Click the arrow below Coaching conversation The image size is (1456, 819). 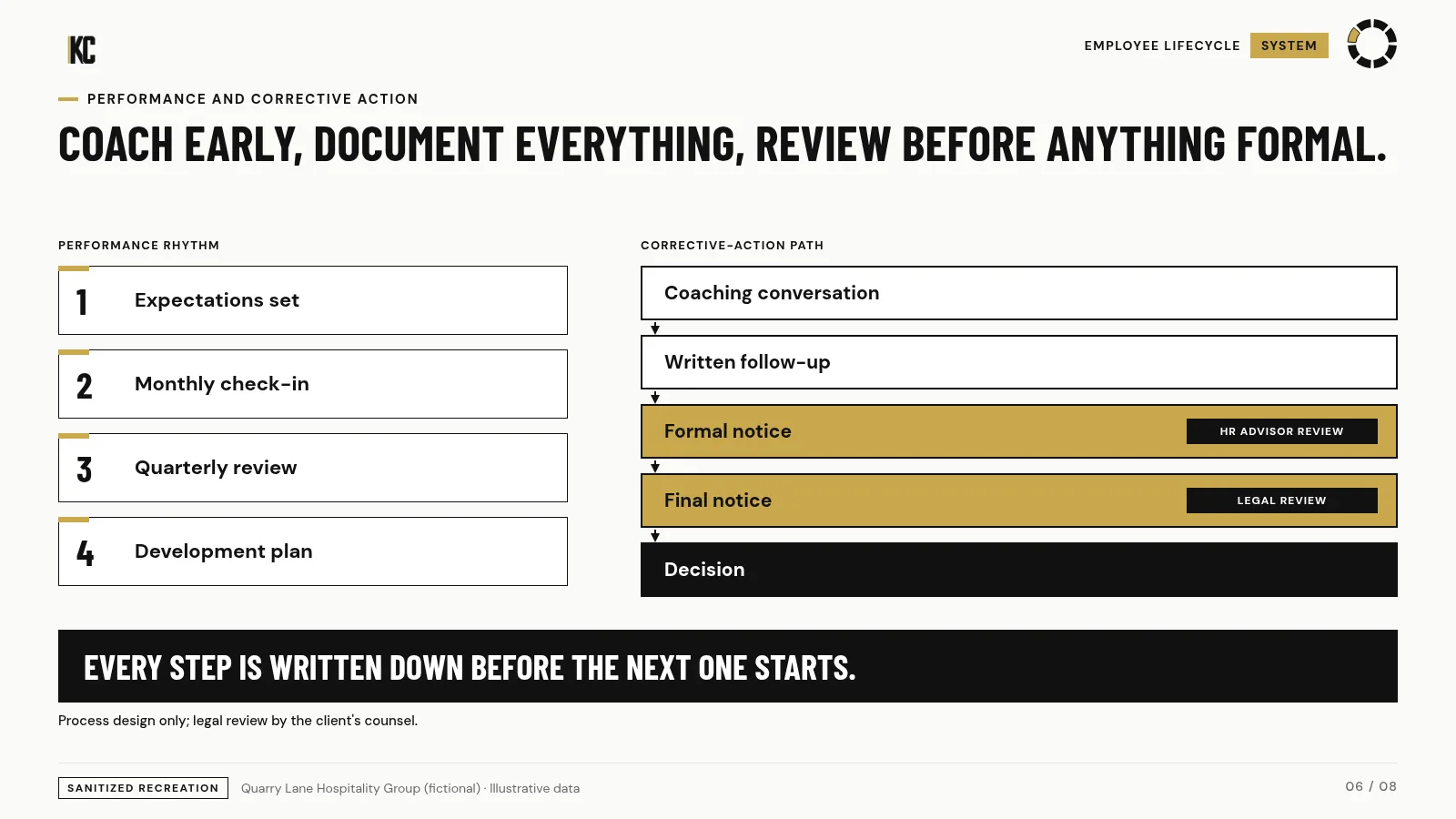pos(655,328)
